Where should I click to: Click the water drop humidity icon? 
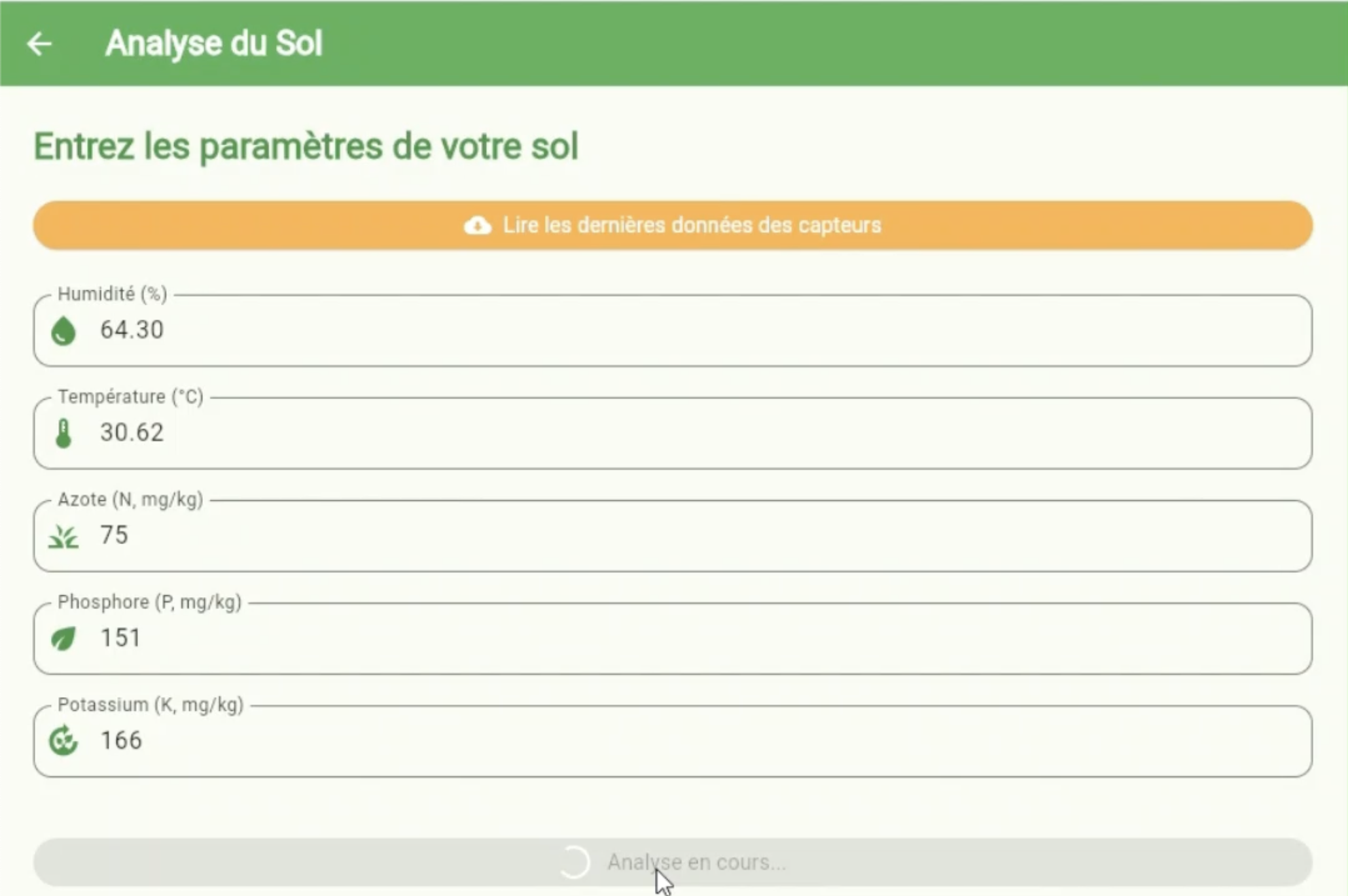pos(63,330)
